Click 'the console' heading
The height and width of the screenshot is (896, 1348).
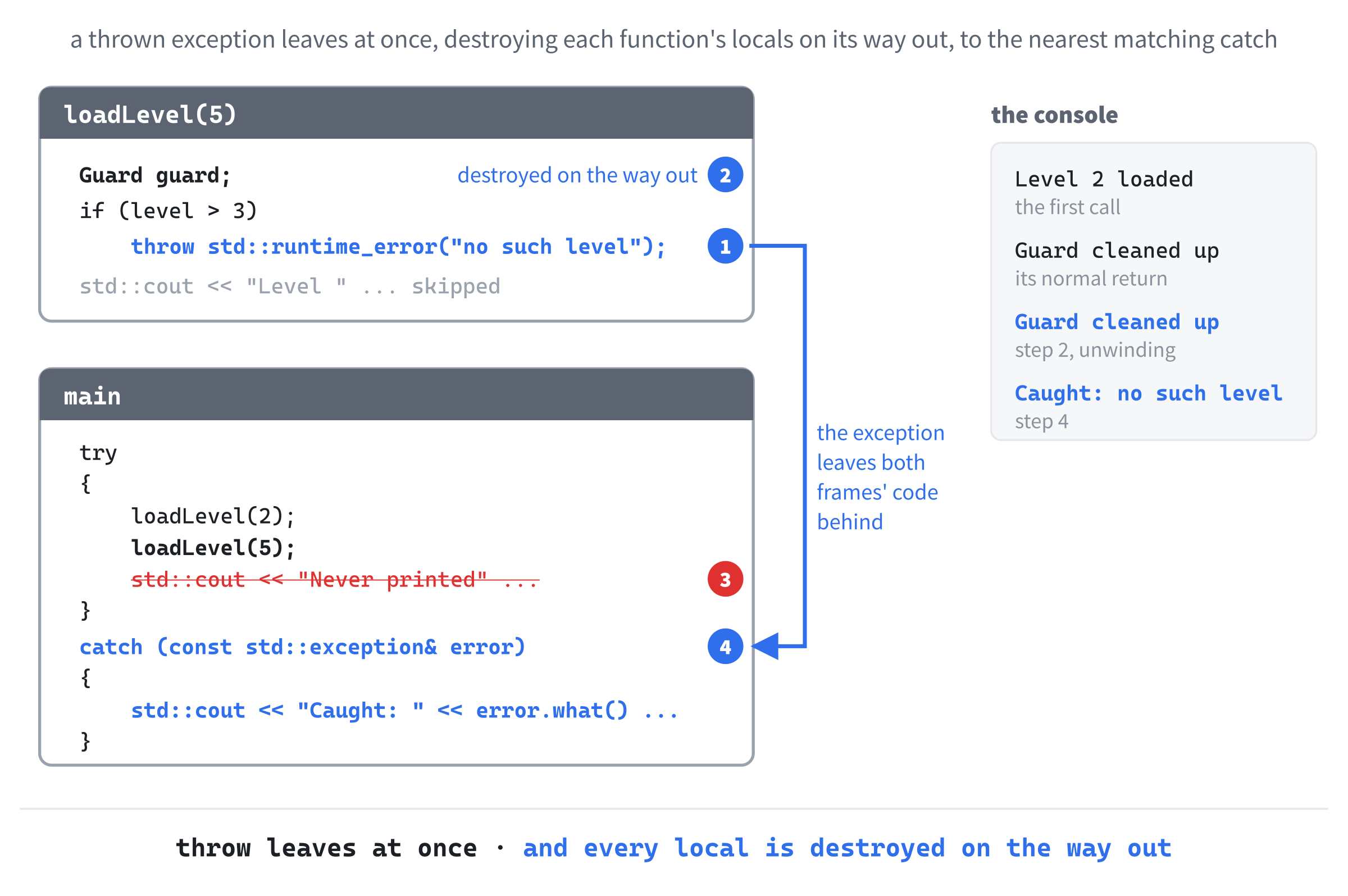1054,115
